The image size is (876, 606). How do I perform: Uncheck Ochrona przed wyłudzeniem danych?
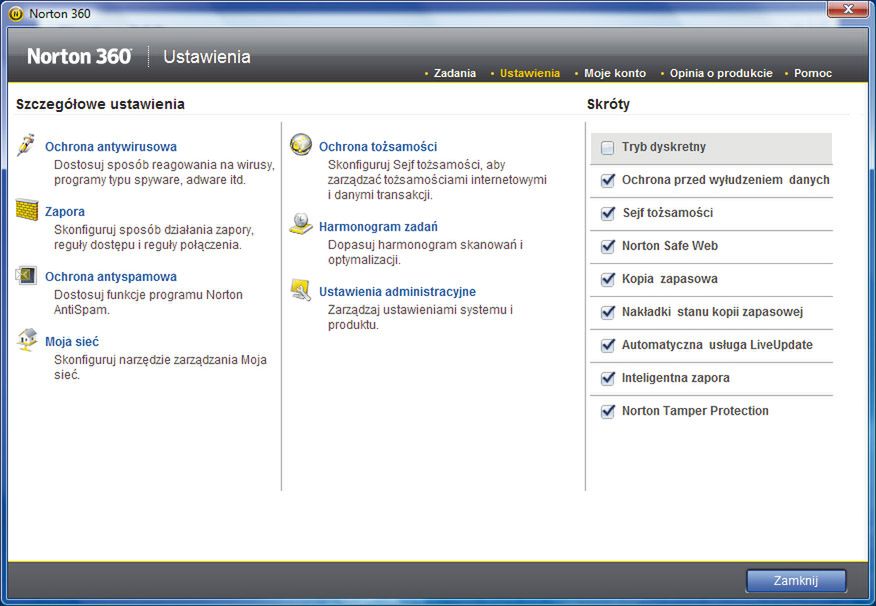(x=608, y=180)
